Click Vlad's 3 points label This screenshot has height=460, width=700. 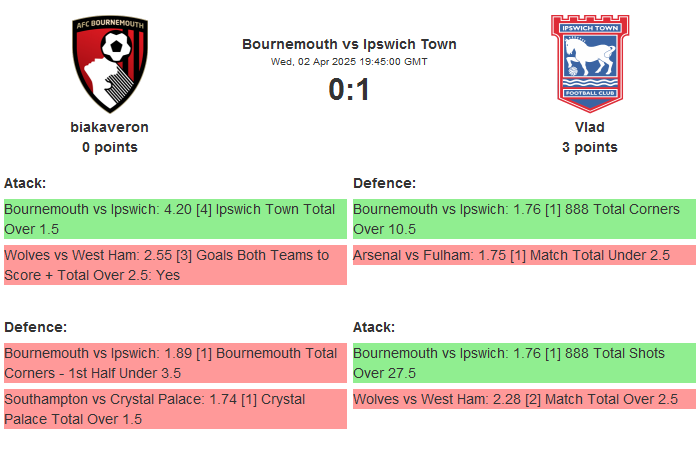coord(589,147)
